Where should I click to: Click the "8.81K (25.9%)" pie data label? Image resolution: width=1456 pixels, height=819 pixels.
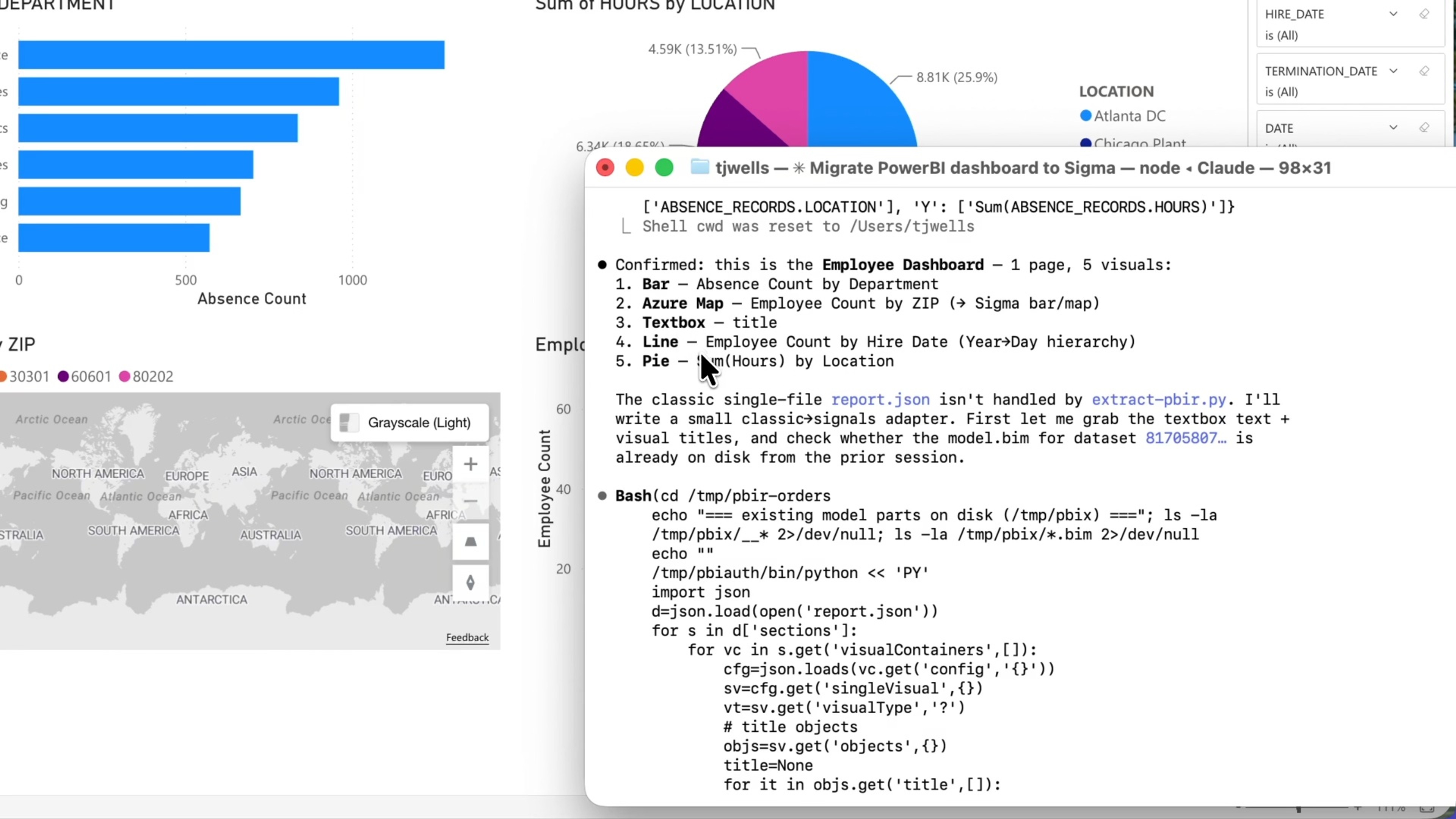pos(957,77)
